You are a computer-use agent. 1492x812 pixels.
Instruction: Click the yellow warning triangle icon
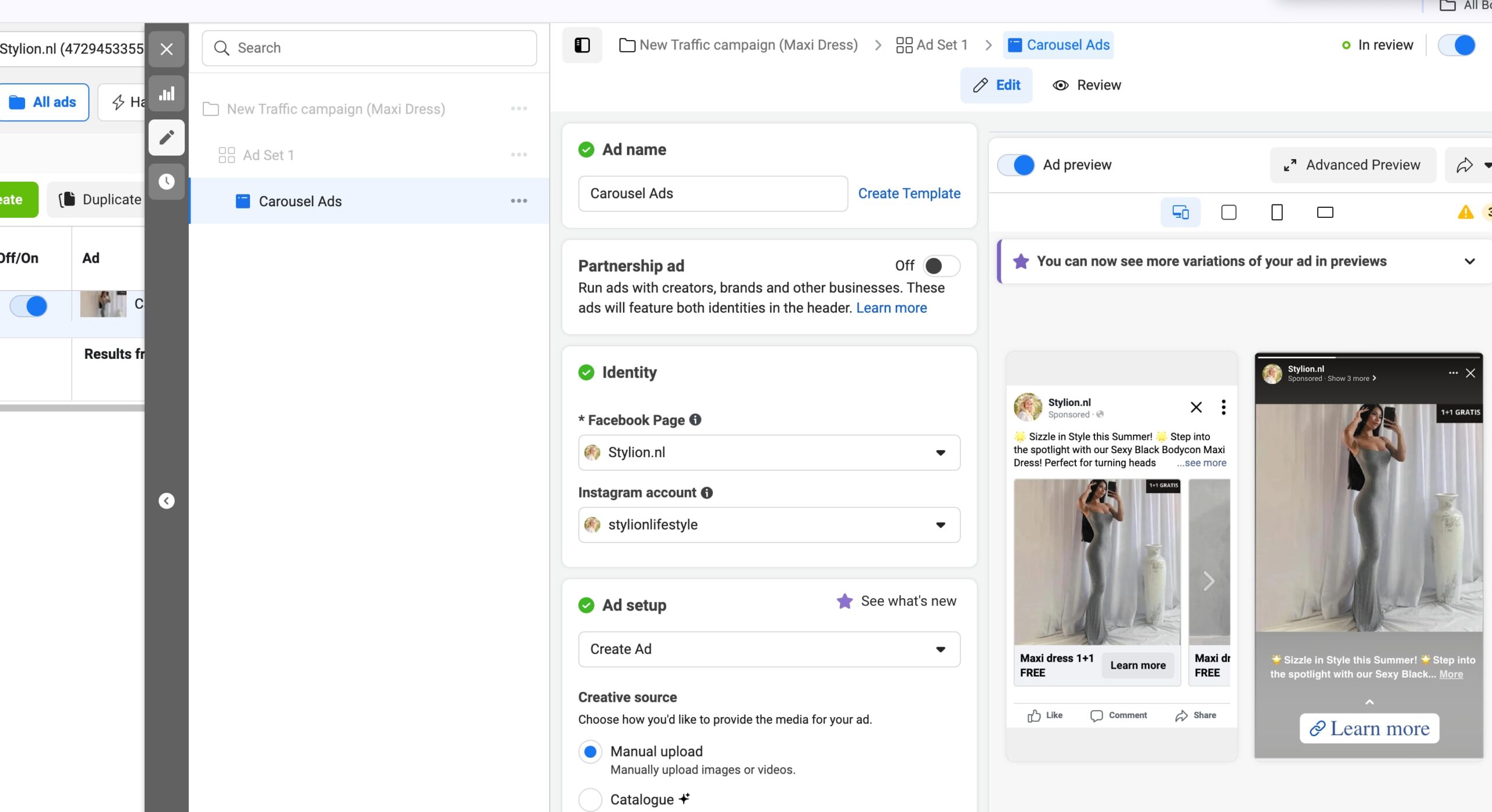(x=1465, y=213)
